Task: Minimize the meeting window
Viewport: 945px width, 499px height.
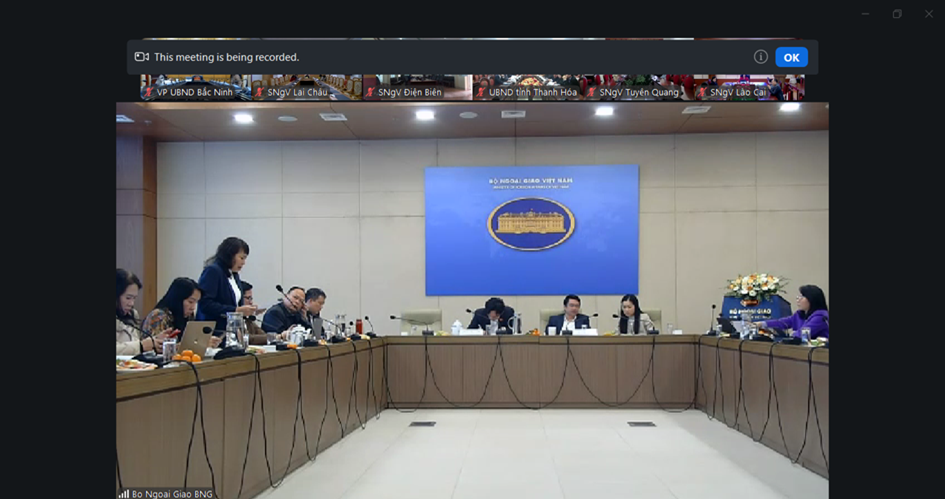Action: [x=865, y=14]
